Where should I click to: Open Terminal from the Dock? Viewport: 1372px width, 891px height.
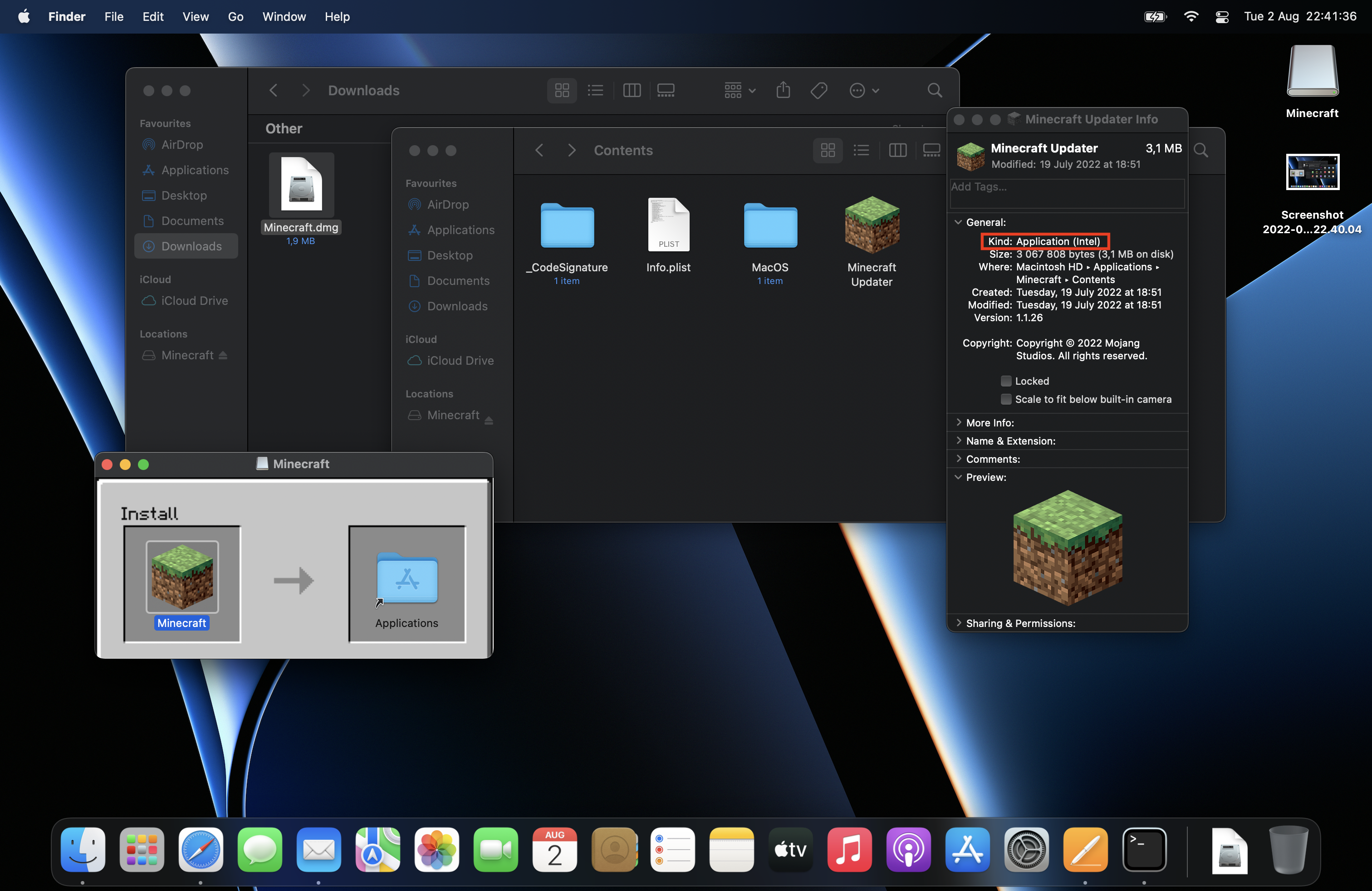pos(1144,849)
